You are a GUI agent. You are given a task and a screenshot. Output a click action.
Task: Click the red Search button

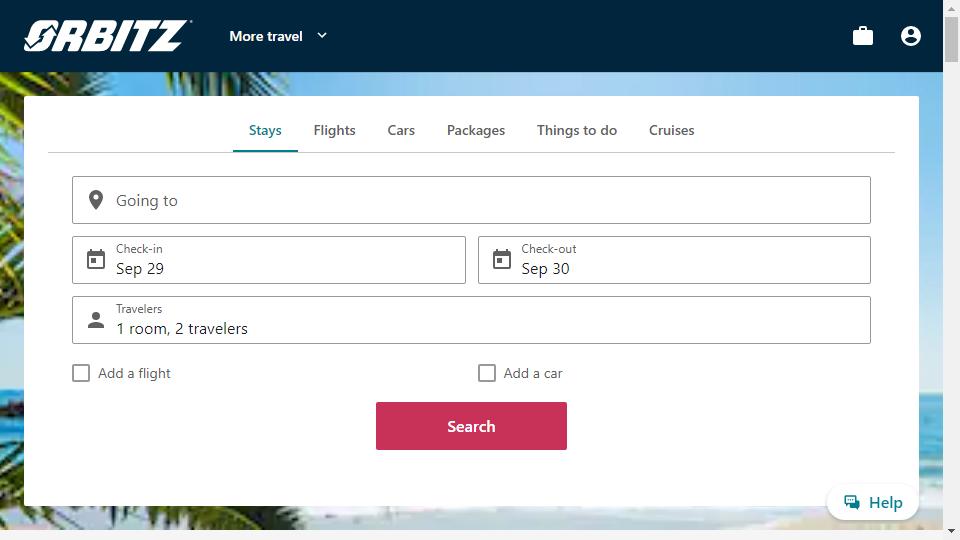(471, 426)
